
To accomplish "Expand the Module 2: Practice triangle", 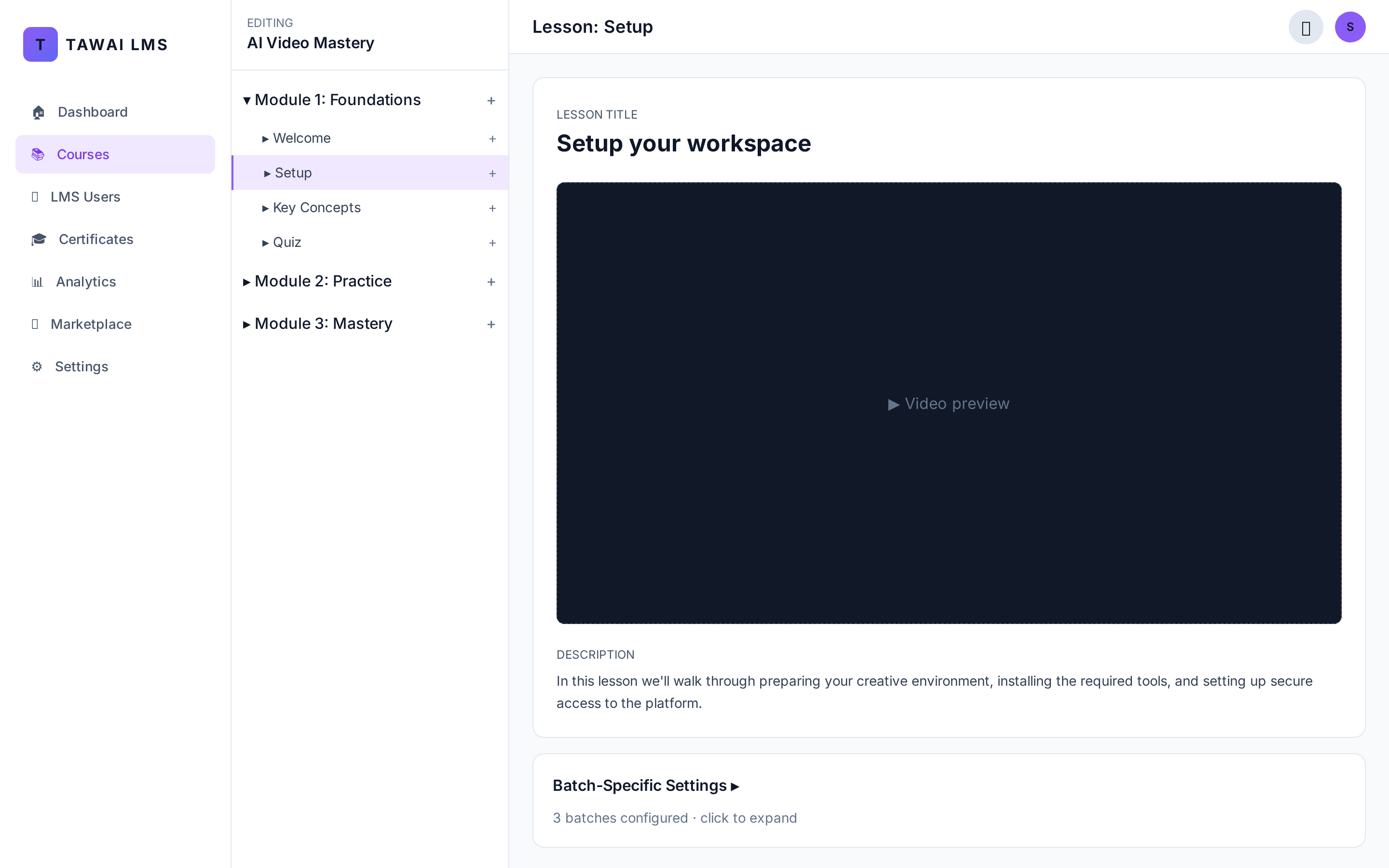I will pyautogui.click(x=247, y=282).
